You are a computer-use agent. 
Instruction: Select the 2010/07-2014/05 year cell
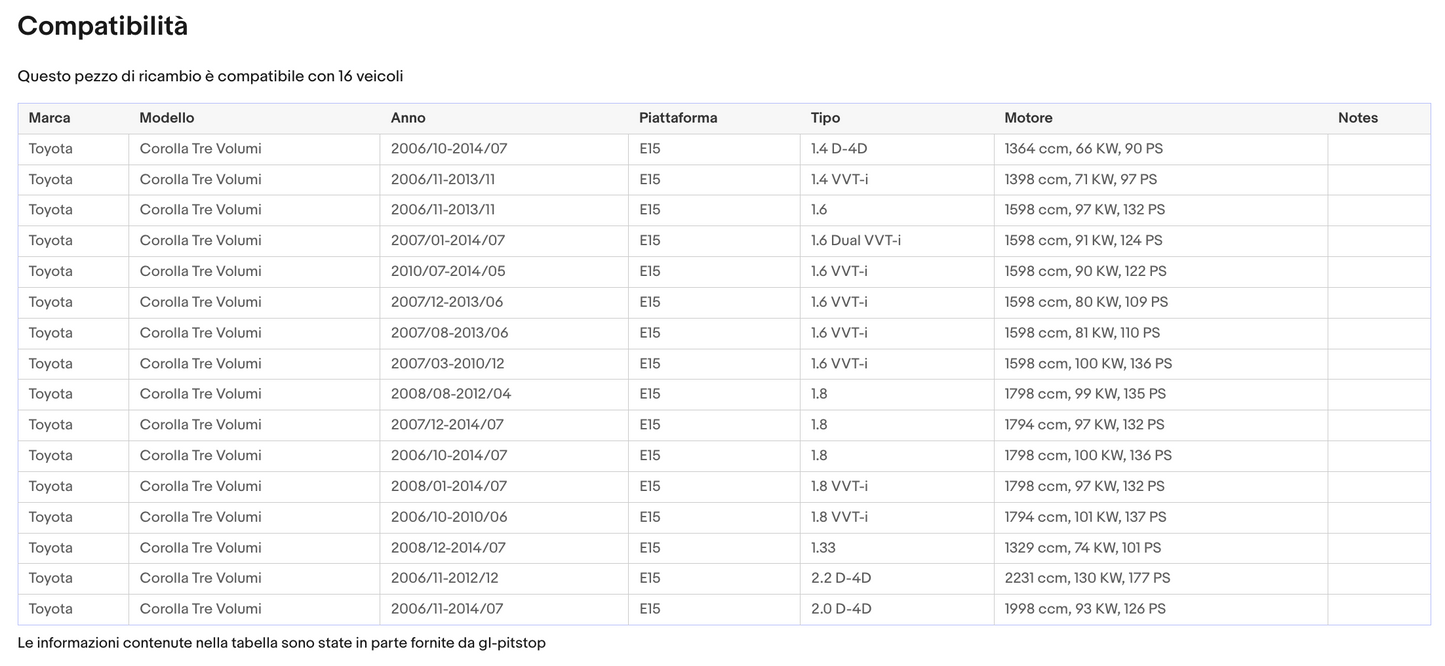449,272
